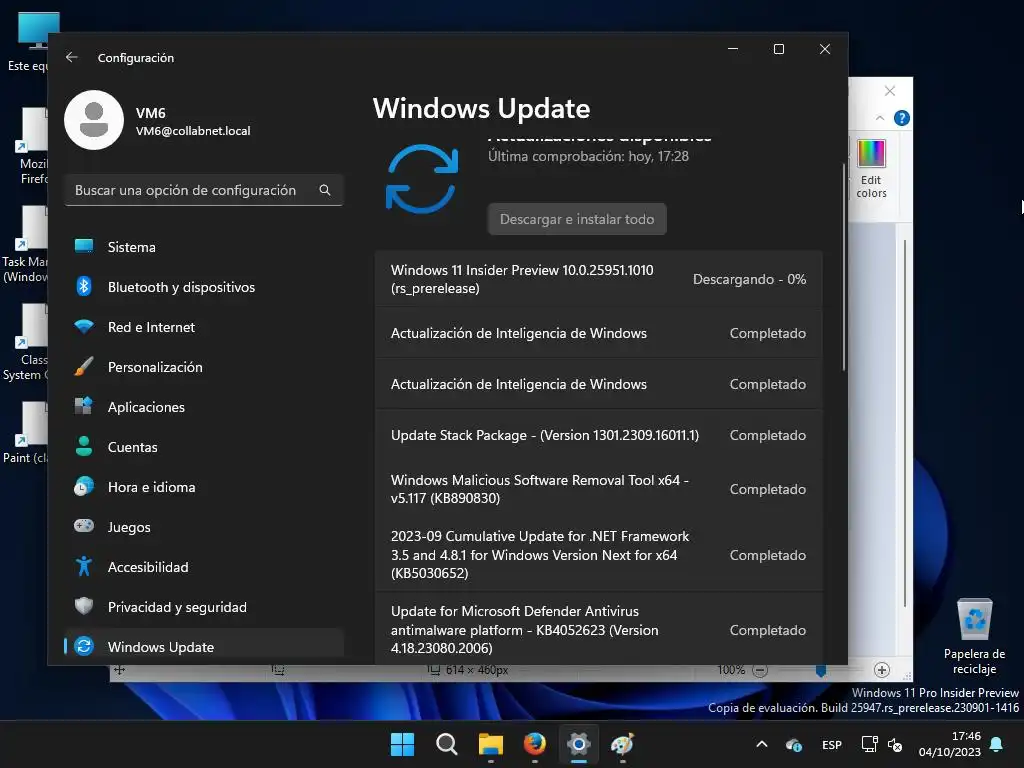This screenshot has height=768, width=1024.
Task: Click Descargando - 0% status text
Action: click(749, 279)
